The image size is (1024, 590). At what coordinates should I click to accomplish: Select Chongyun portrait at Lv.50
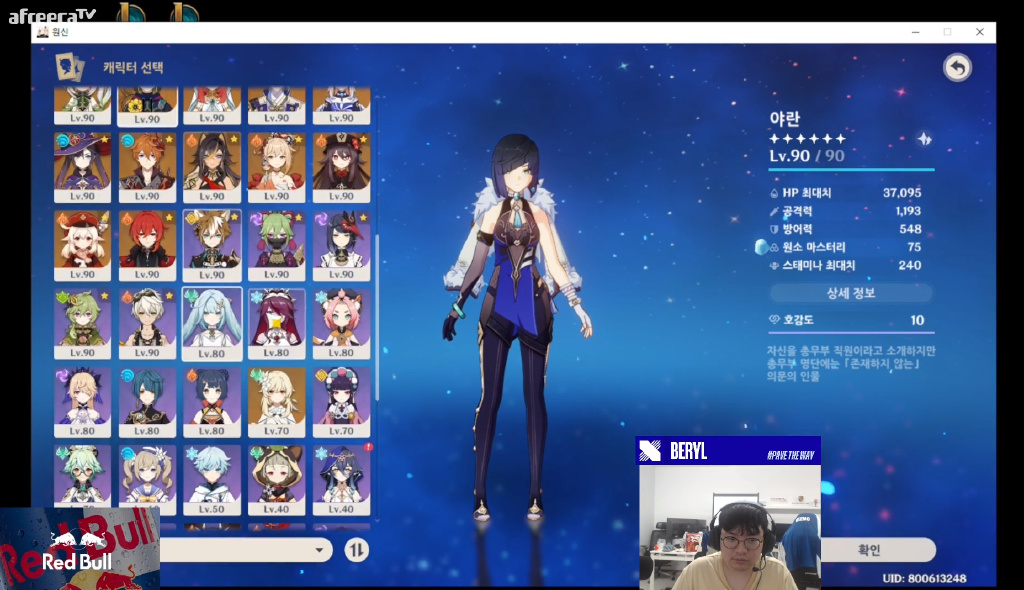(x=212, y=481)
